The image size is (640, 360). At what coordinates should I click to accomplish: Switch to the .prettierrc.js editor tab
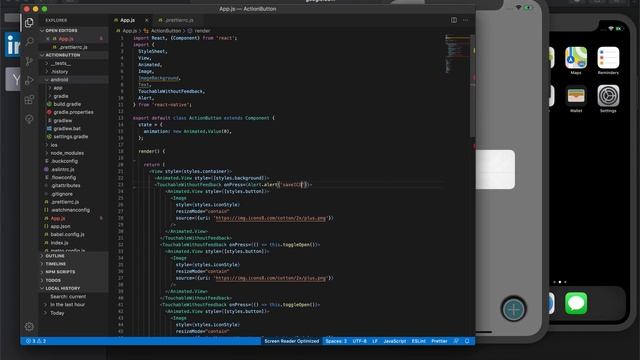pos(176,20)
